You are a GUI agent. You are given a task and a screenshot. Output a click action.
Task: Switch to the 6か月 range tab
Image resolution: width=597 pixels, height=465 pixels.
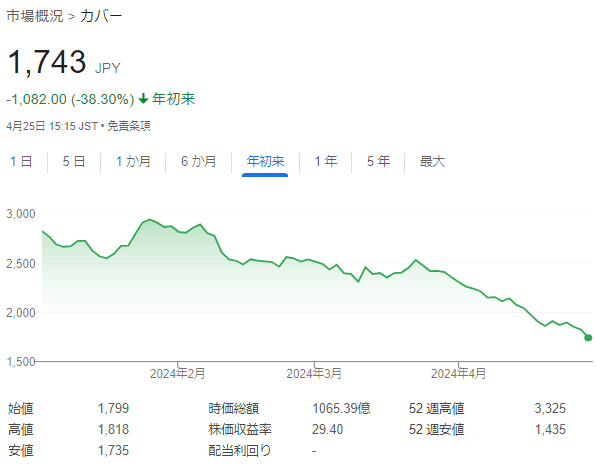[x=198, y=161]
